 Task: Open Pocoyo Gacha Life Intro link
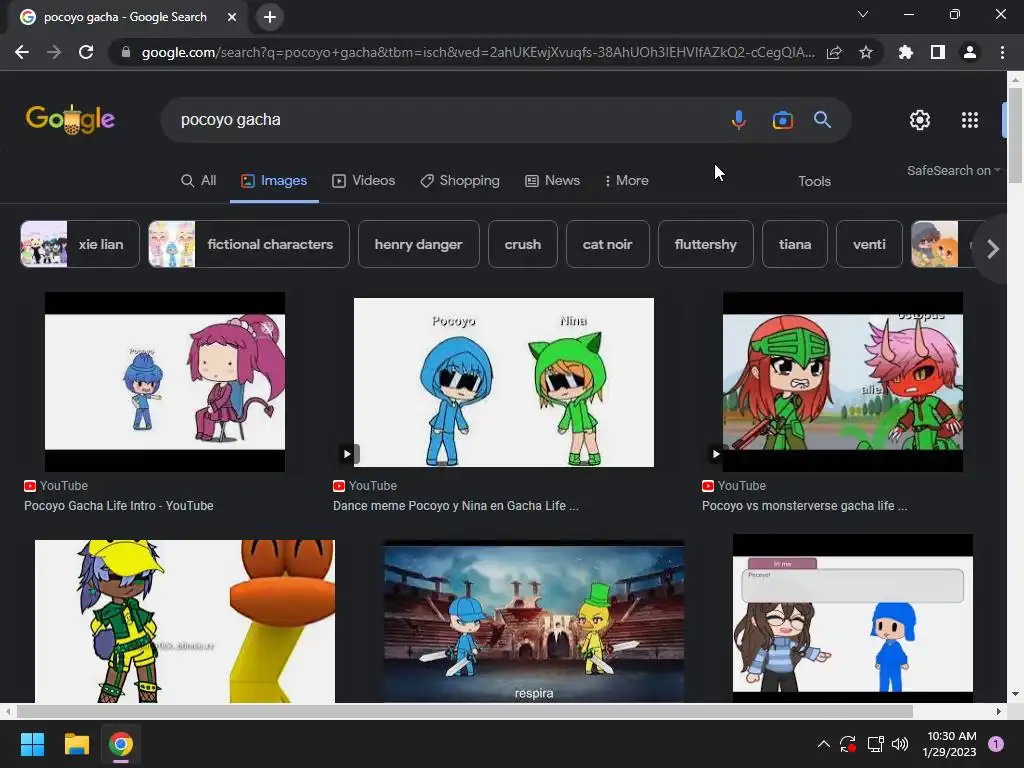click(x=119, y=505)
